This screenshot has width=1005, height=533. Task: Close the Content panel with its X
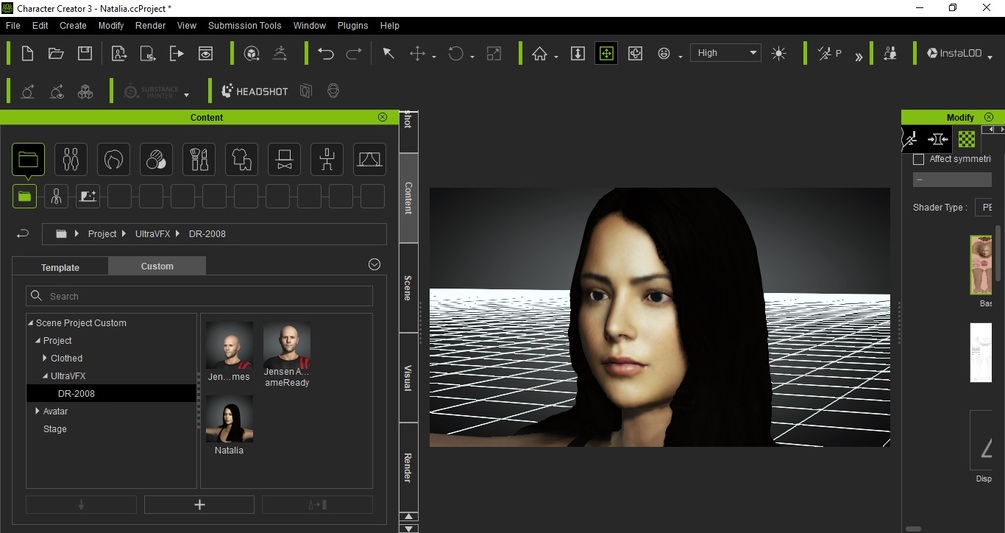click(x=383, y=117)
